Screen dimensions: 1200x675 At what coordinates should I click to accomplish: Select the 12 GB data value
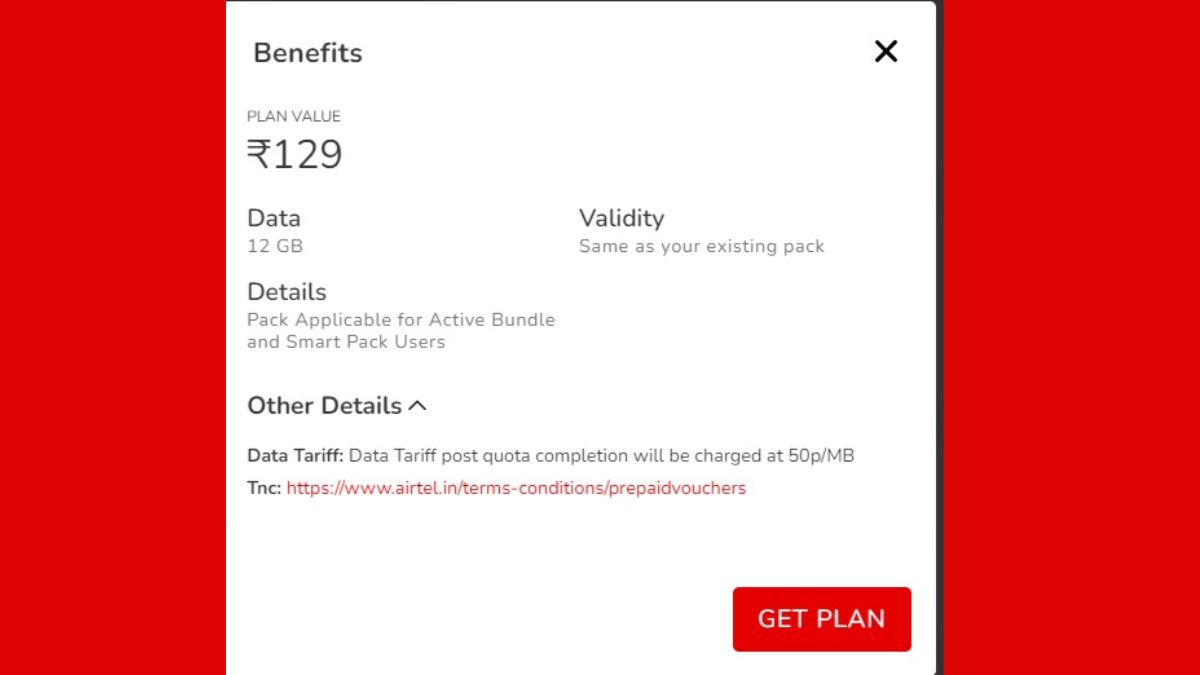275,246
